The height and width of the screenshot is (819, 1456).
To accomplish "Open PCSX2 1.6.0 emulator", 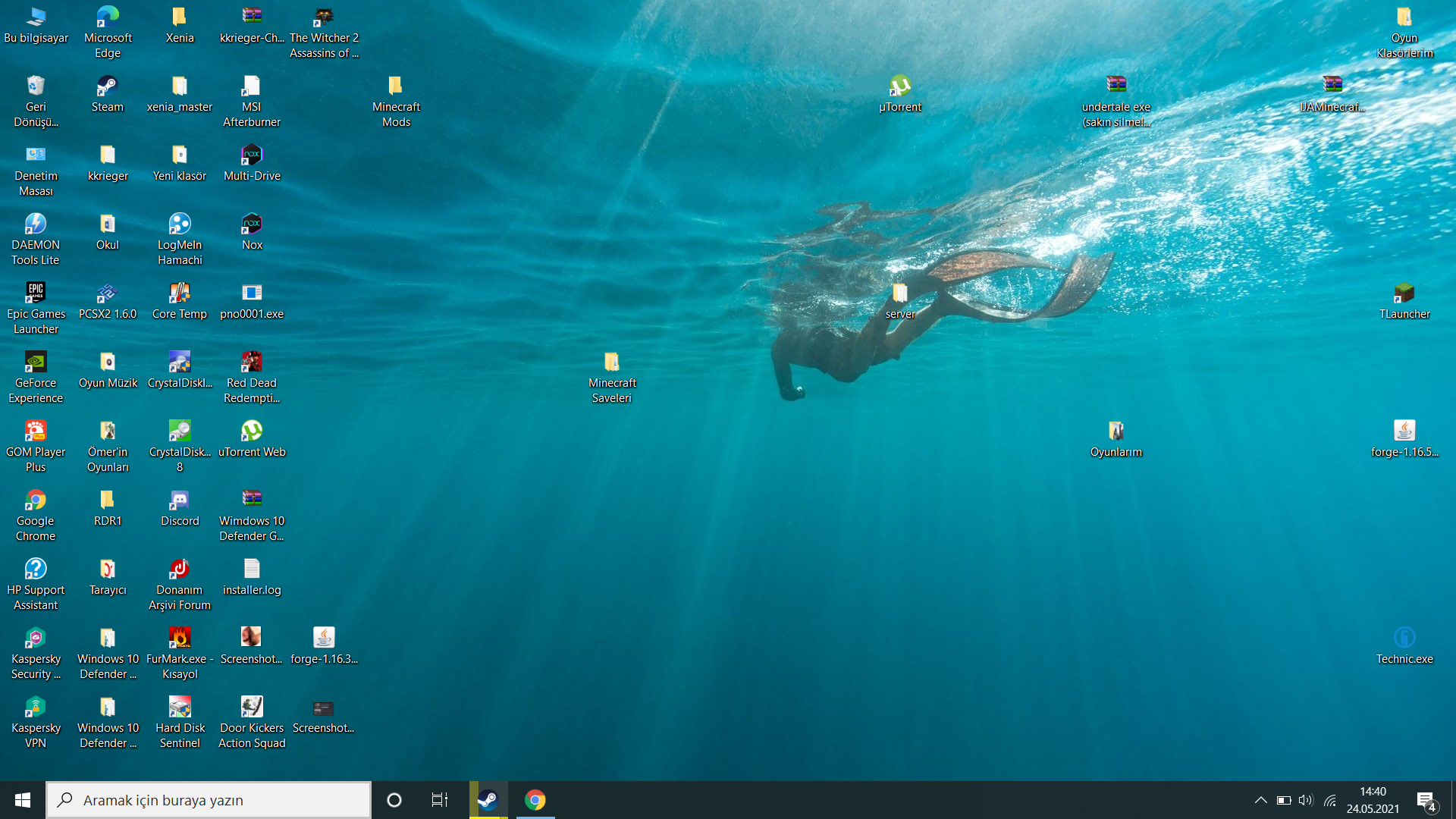I will tap(108, 301).
